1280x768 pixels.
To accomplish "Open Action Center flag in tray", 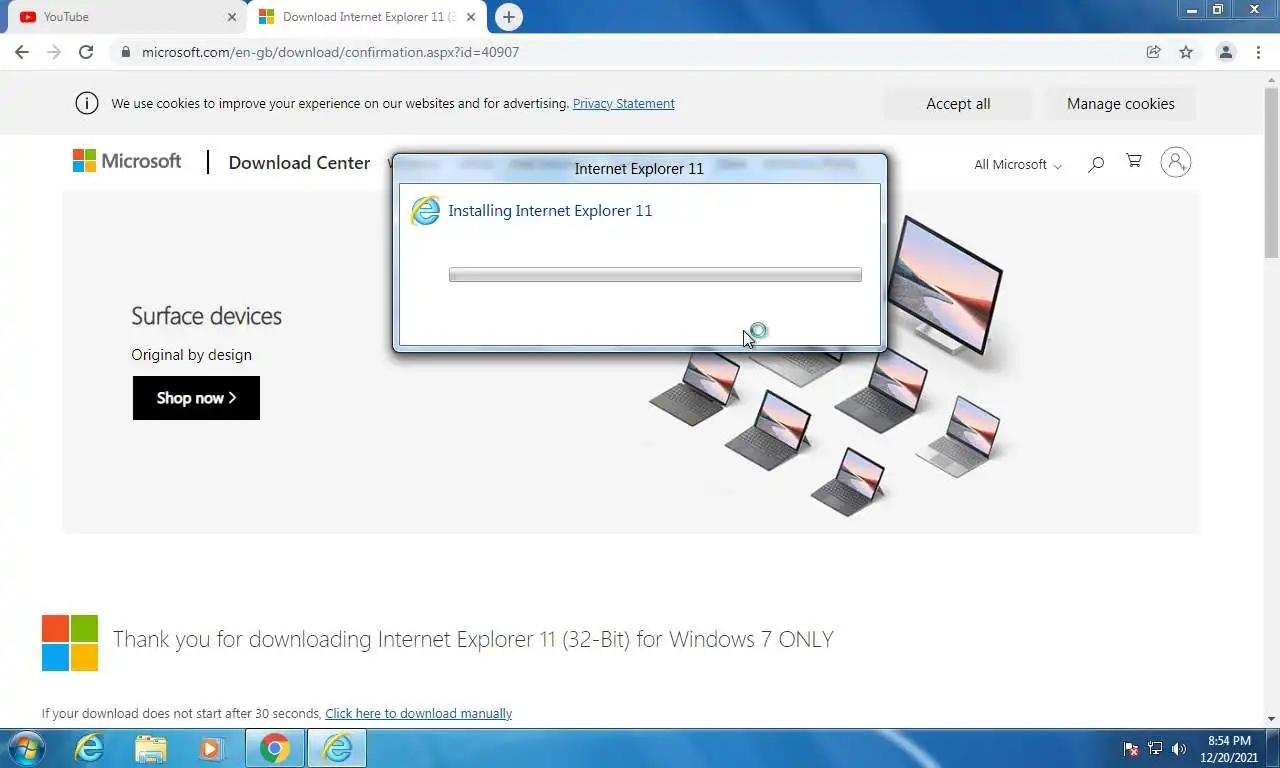I will 1132,749.
